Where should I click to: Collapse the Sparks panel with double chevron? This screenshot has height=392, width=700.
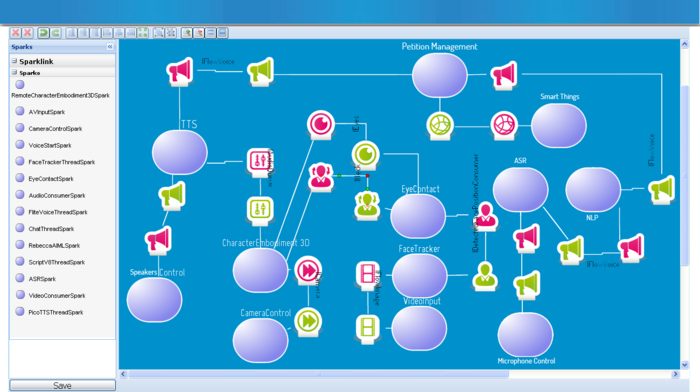click(x=110, y=46)
